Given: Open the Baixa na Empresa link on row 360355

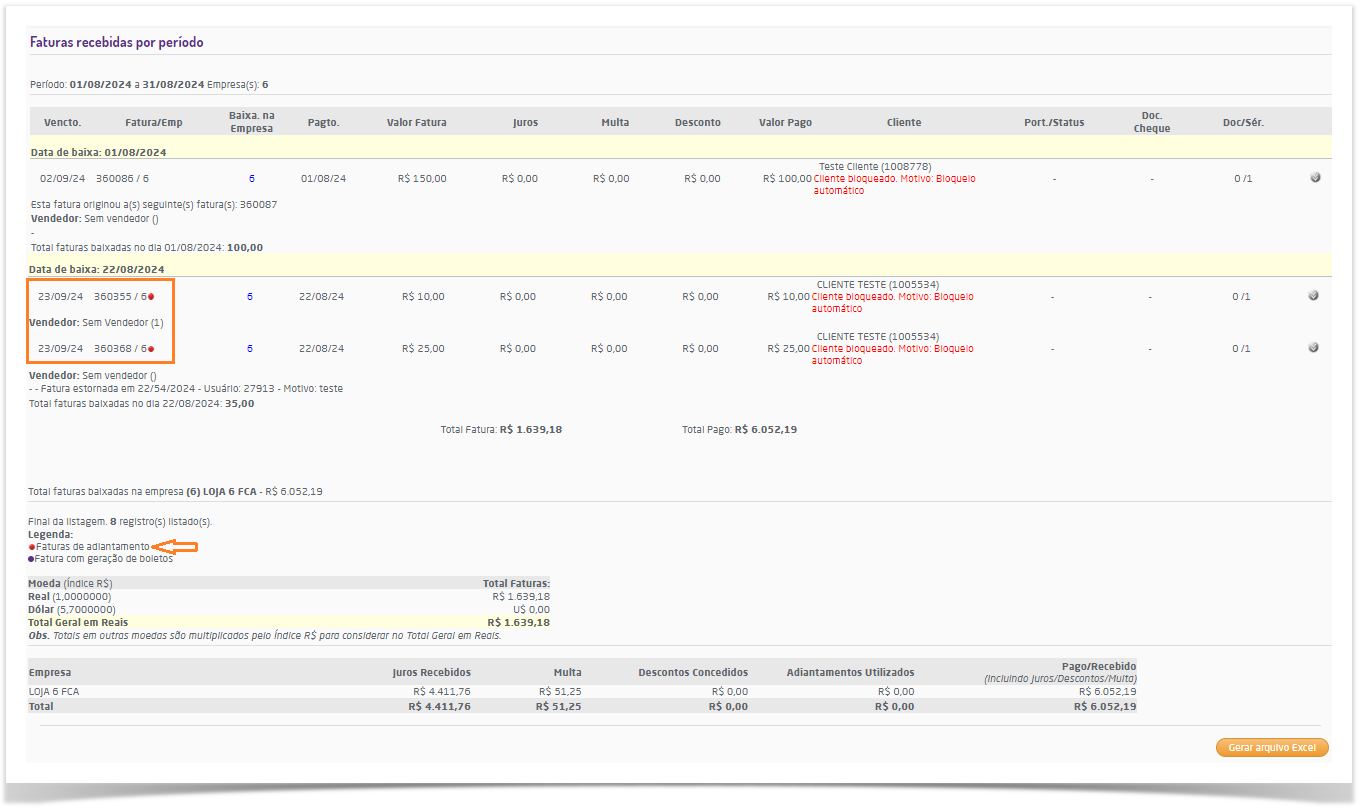Looking at the screenshot, I should tap(250, 297).
